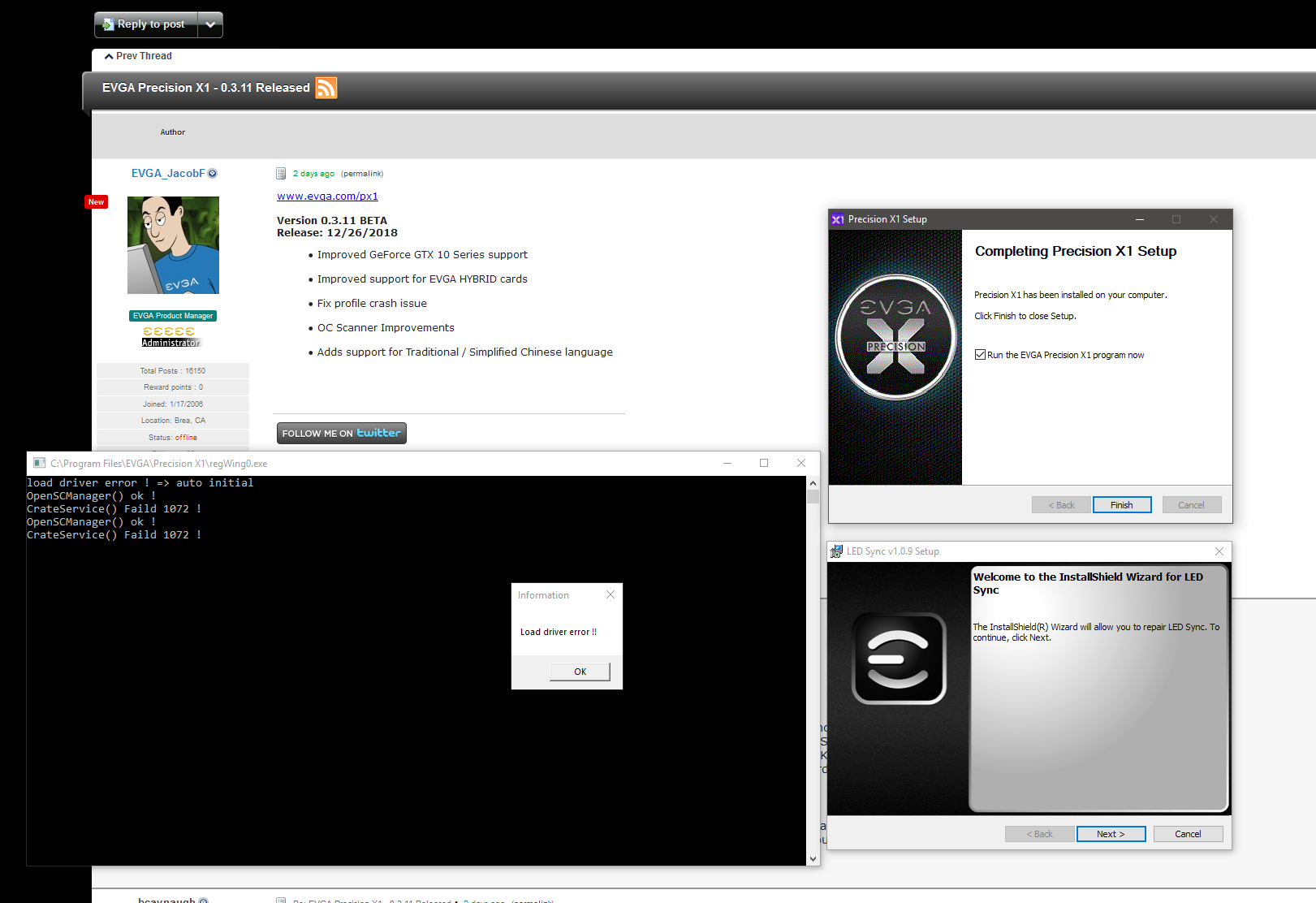Open the permalink for the first post

362,174
